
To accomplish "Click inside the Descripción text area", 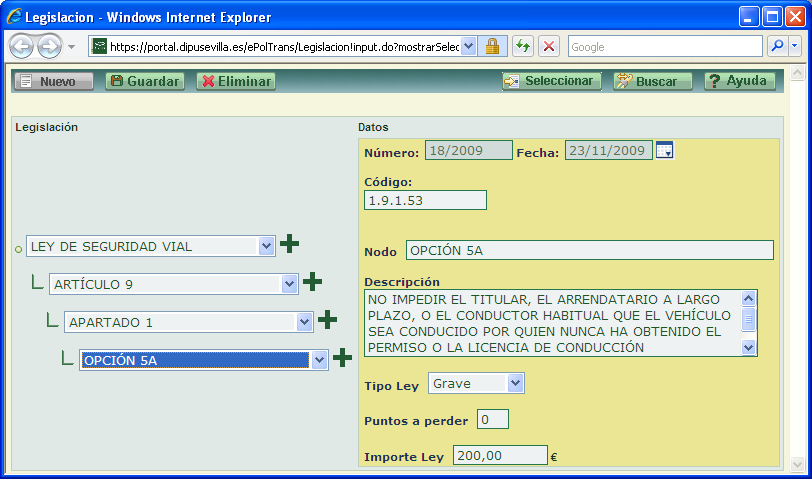I will (x=553, y=323).
